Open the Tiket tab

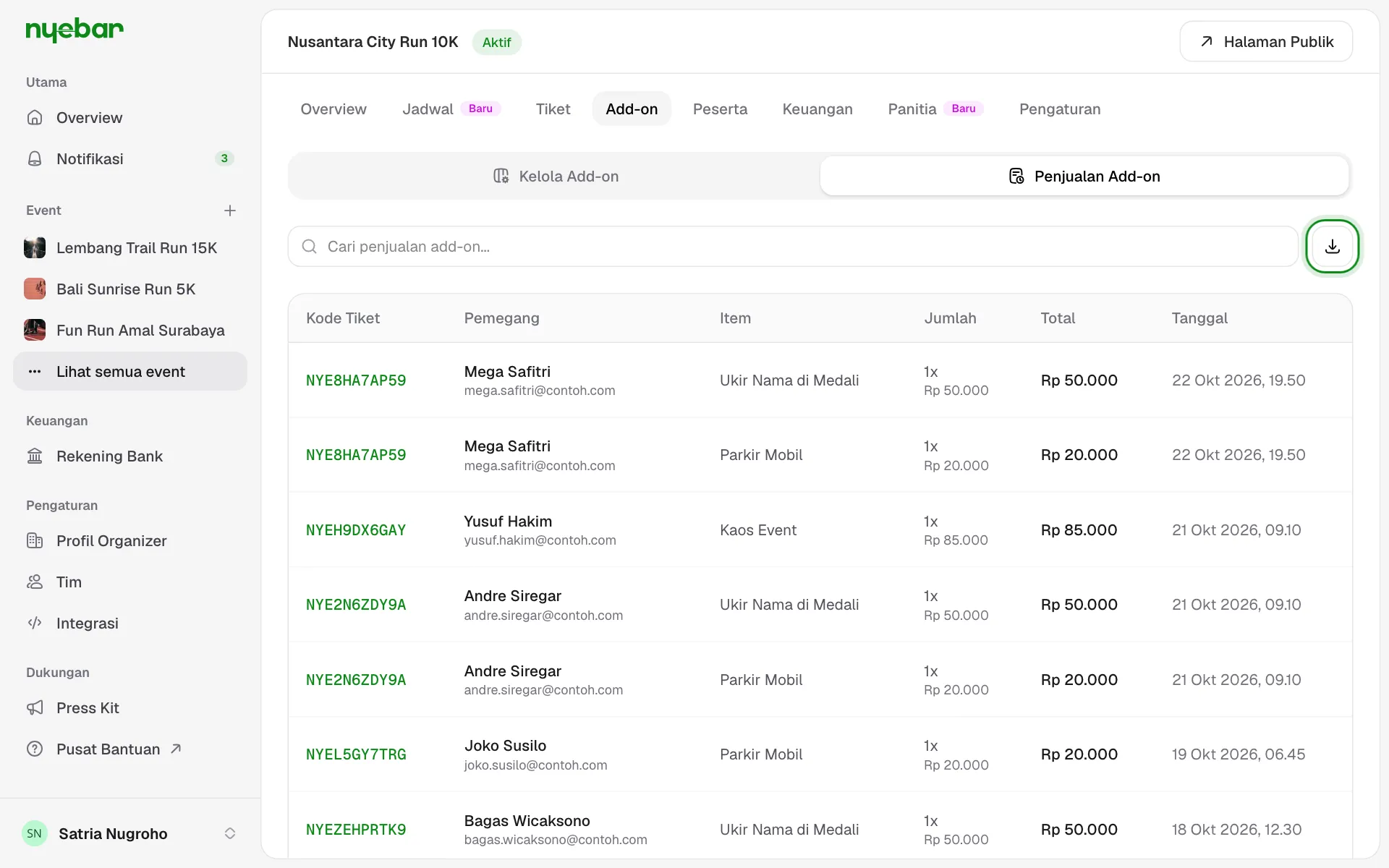pyautogui.click(x=553, y=109)
